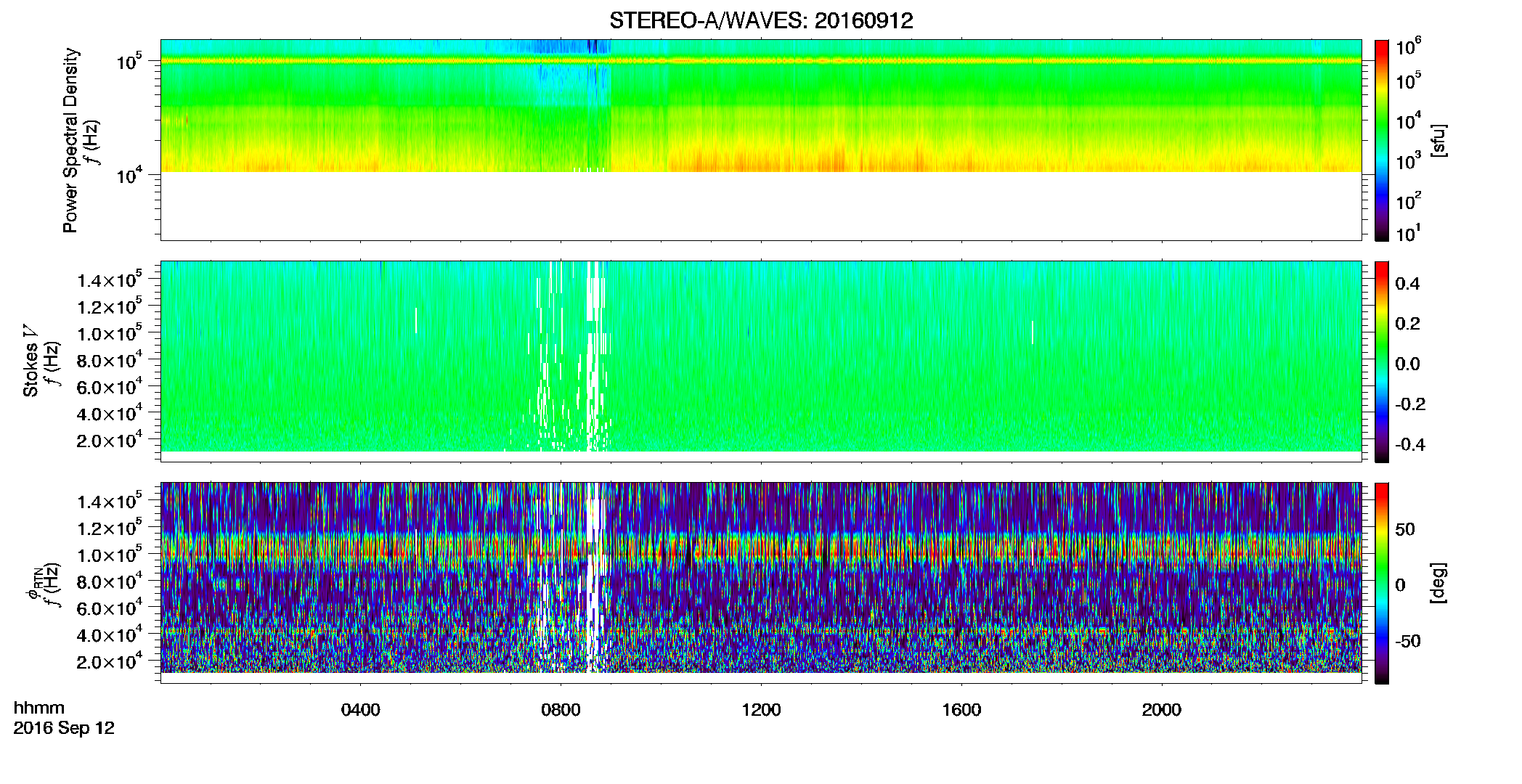Click the empty white area below 10^4 Hz
Image resolution: width=1522 pixels, height=784 pixels.
tap(761, 205)
